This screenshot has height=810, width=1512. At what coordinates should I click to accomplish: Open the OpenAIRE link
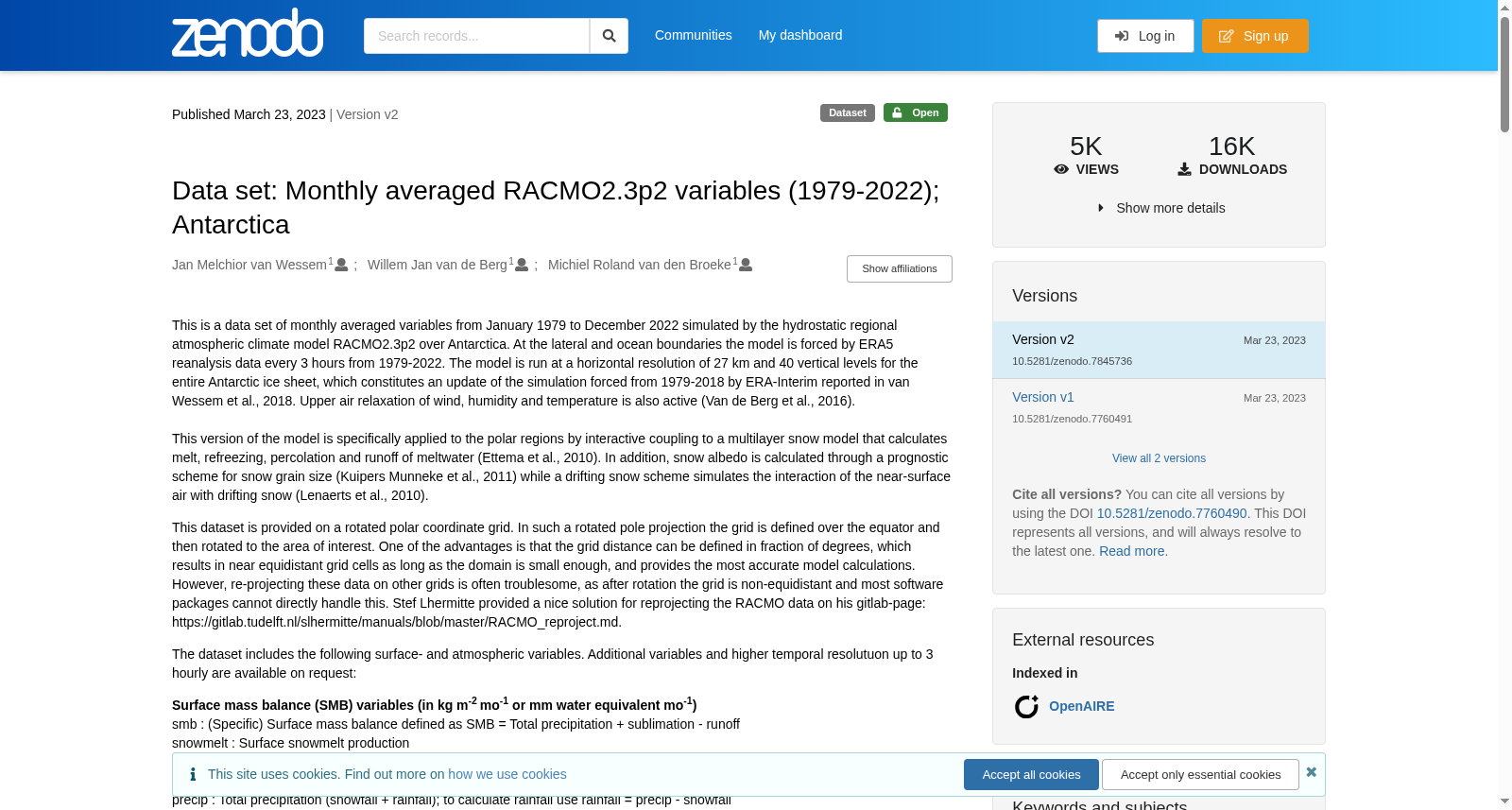(x=1082, y=706)
